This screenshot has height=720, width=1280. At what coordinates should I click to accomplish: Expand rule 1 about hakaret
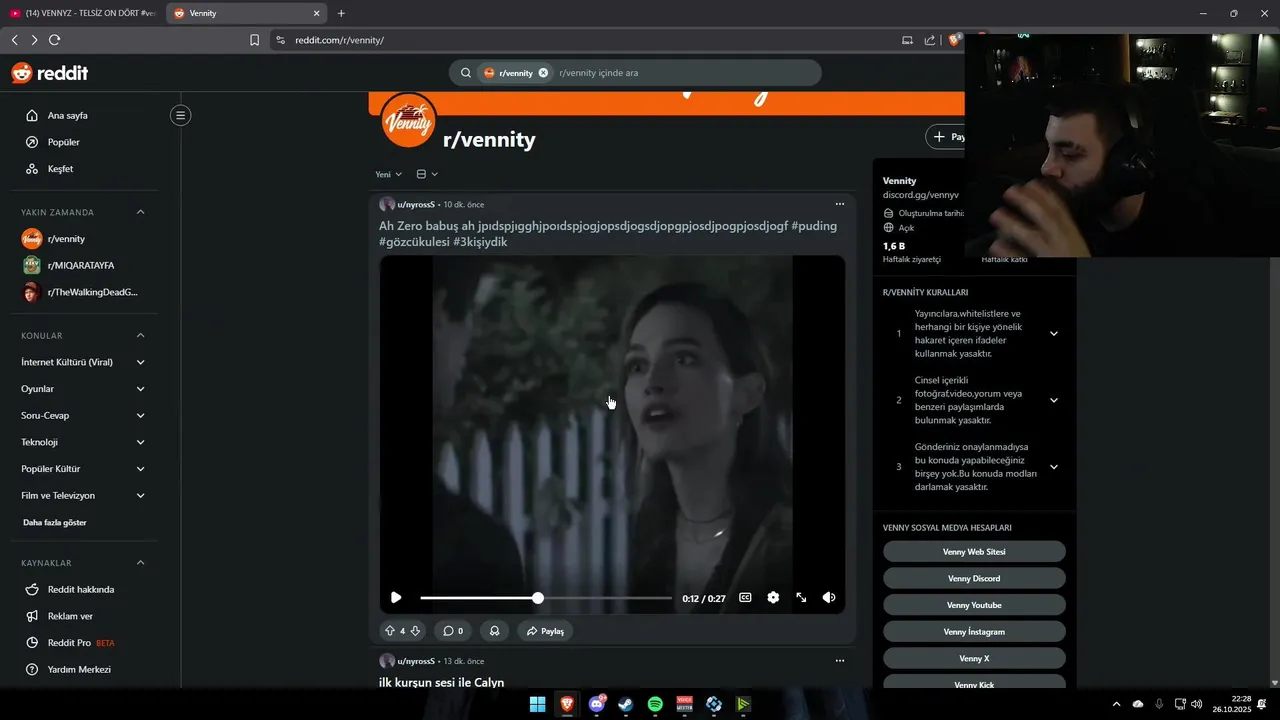tap(1053, 334)
